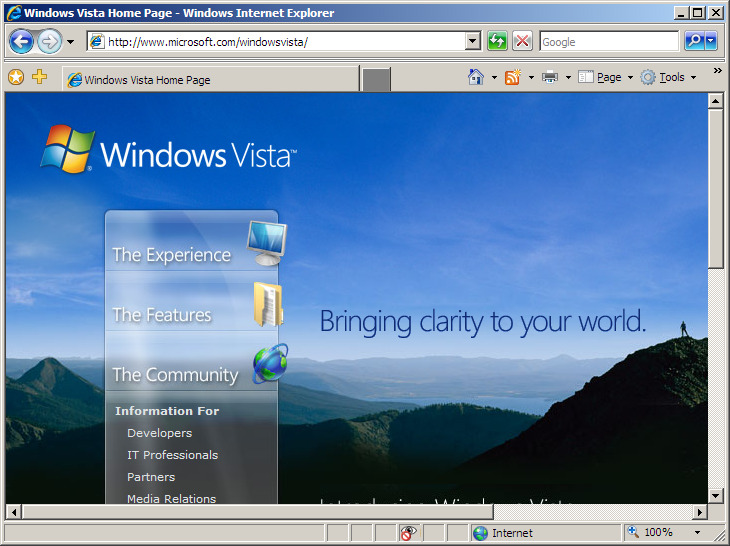The width and height of the screenshot is (730, 546).
Task: Click the Add to Favorites plus icon
Action: (x=40, y=76)
